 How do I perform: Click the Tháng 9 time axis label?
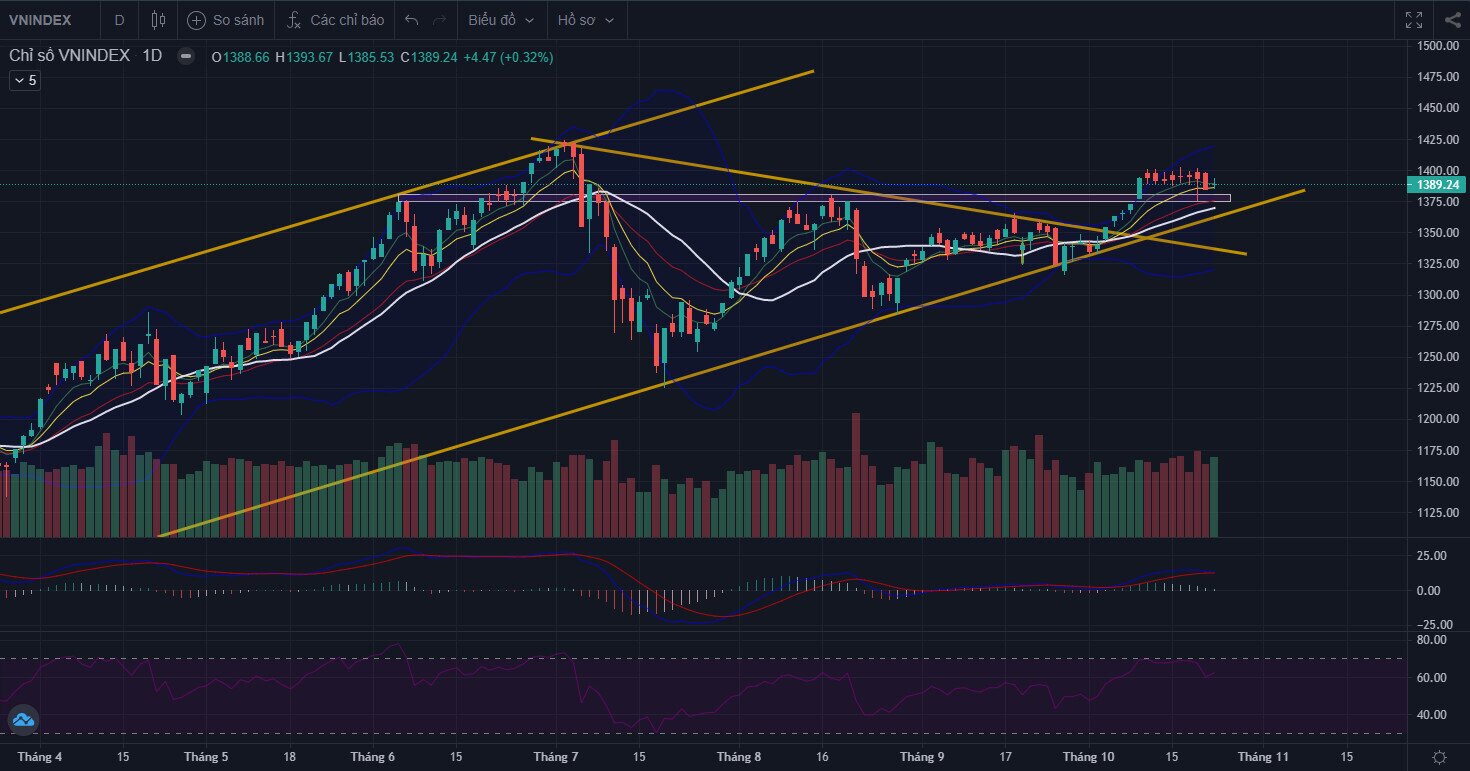(x=921, y=758)
